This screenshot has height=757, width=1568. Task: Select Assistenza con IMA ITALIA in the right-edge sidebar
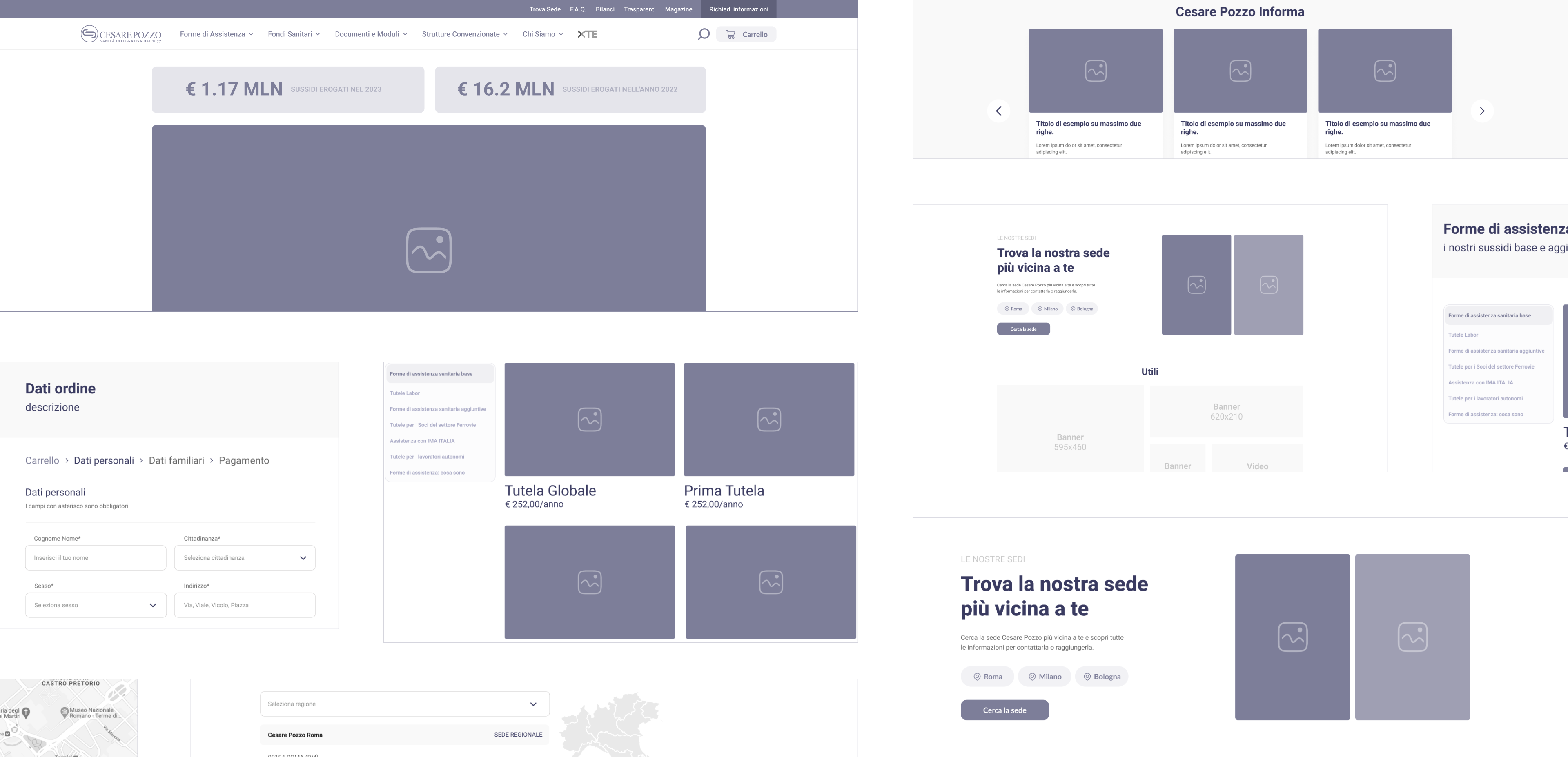1480,383
